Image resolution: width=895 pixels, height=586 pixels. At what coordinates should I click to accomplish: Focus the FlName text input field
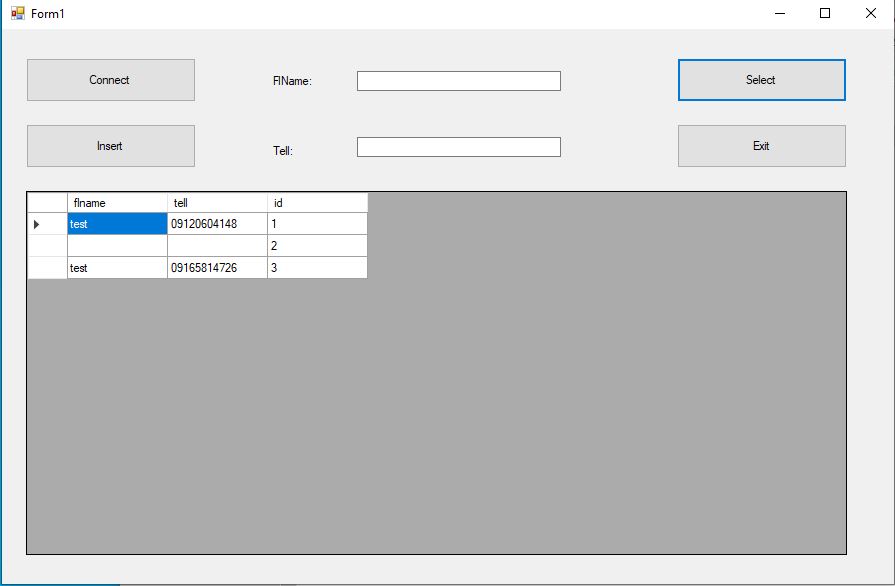458,81
